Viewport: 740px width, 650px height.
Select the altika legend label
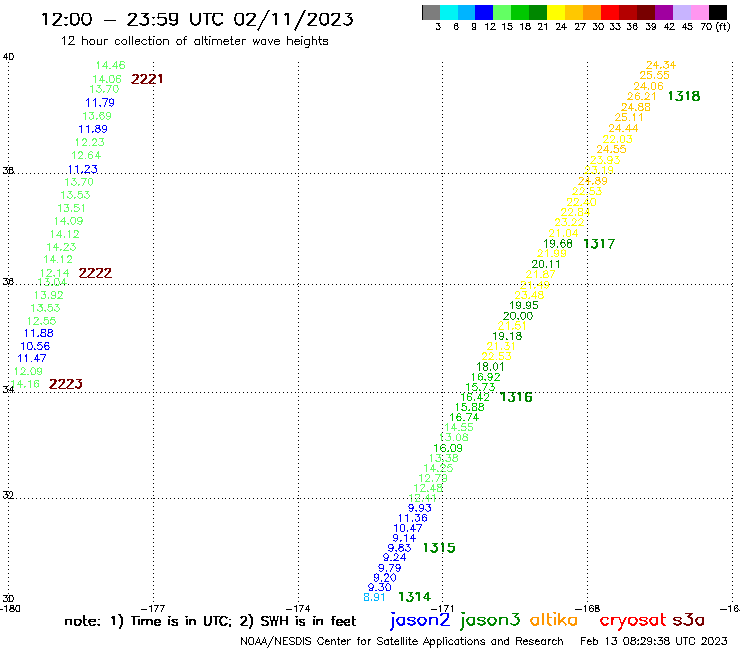[554, 620]
